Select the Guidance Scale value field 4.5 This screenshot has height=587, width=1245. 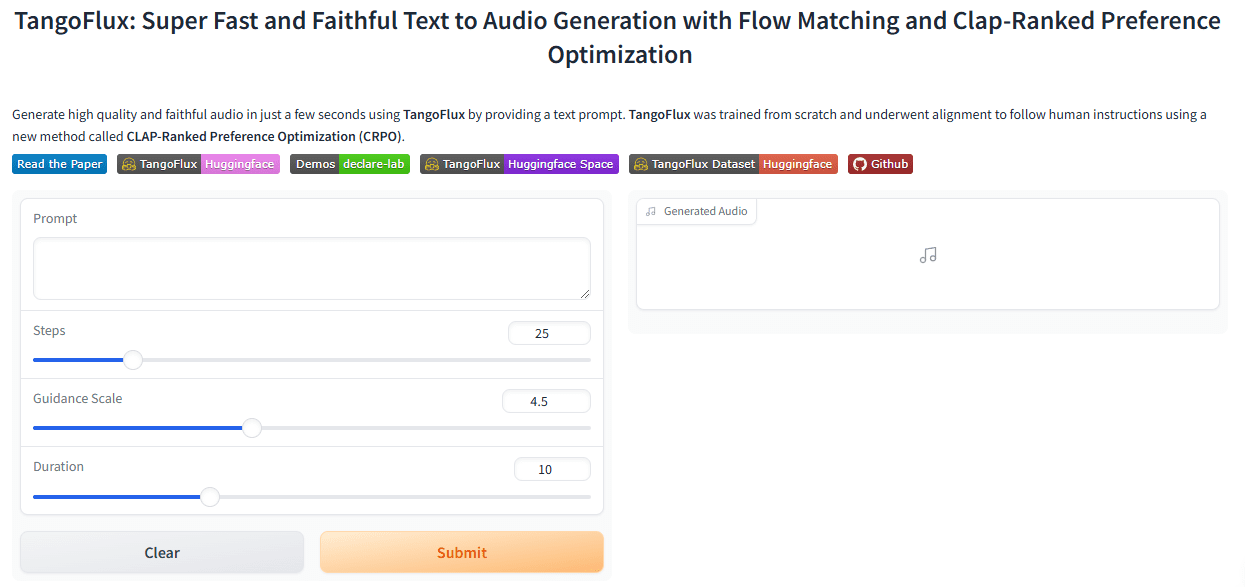546,401
